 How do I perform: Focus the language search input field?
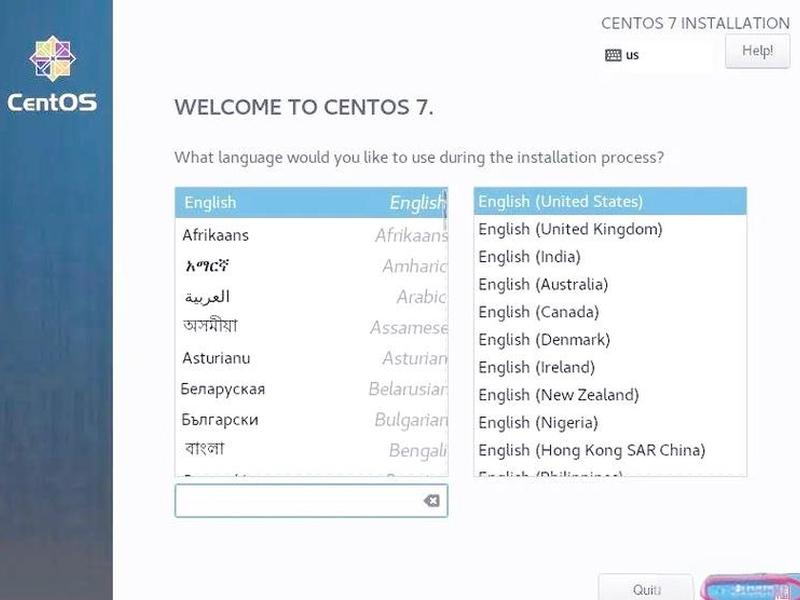coord(311,501)
